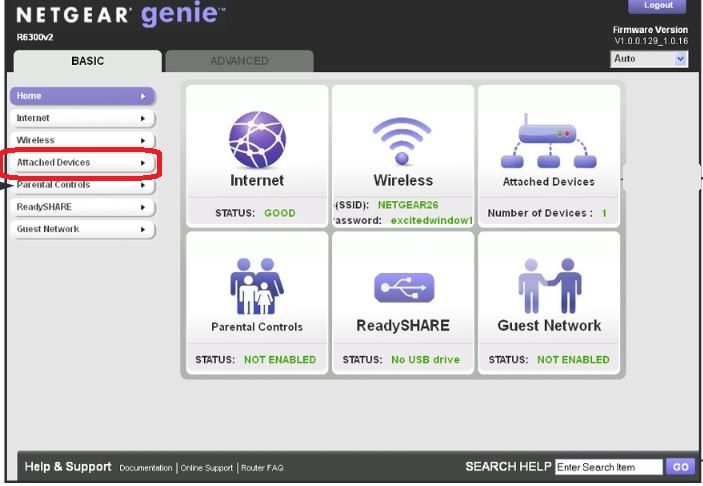Click the GO search button
Screen dimensions: 703x486
coord(680,467)
